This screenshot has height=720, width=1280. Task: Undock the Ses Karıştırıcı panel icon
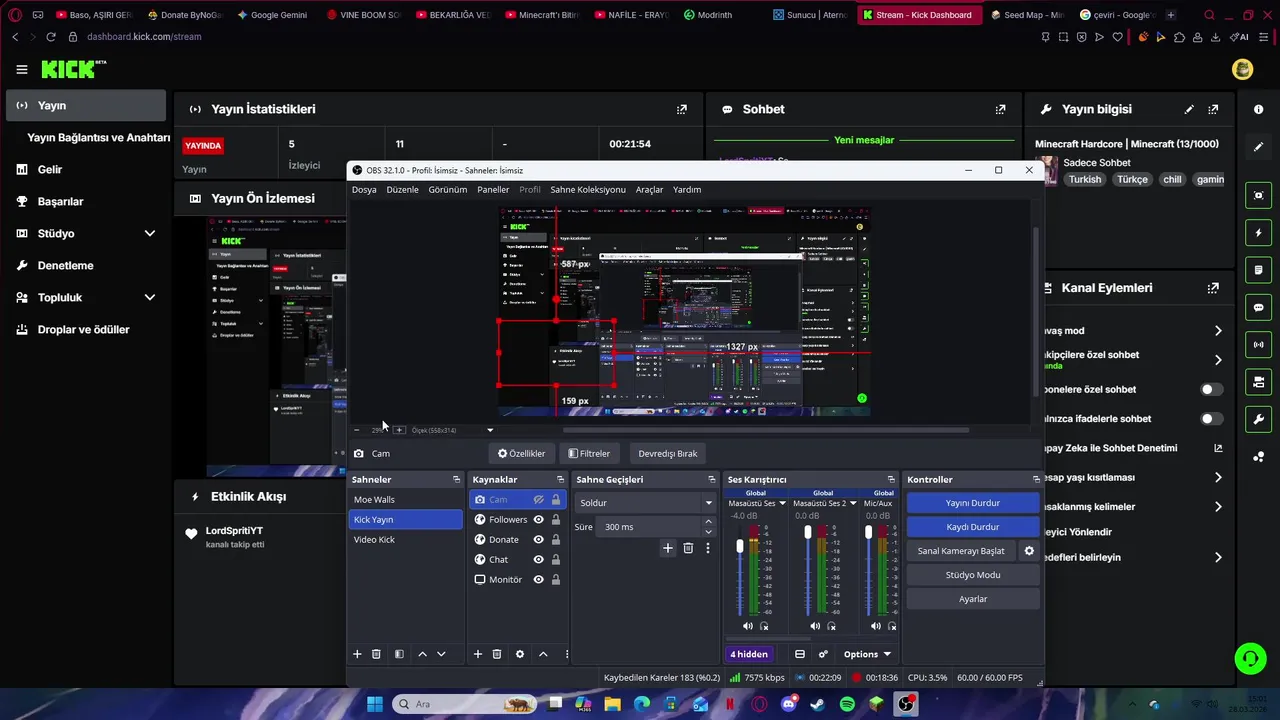[891, 479]
